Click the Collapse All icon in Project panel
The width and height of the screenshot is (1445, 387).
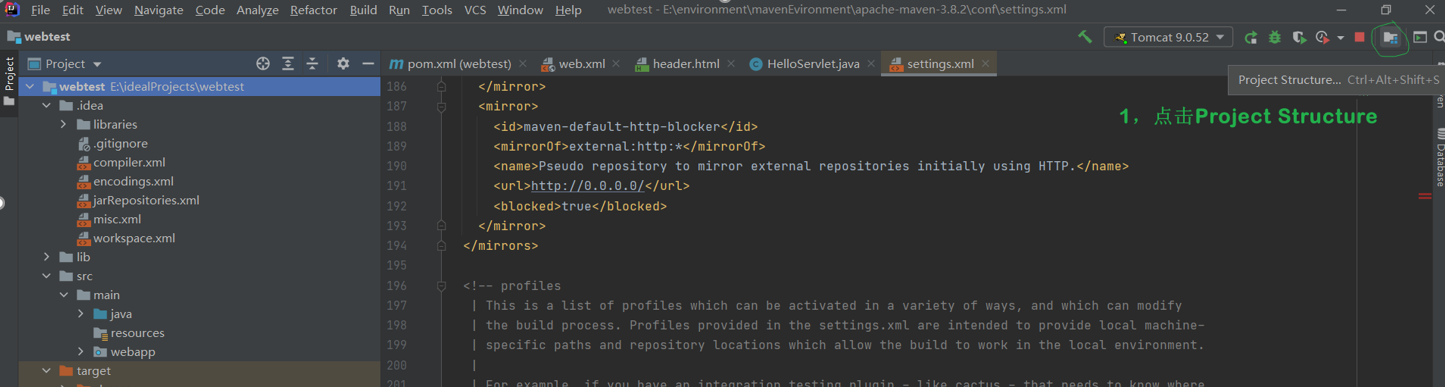pyautogui.click(x=312, y=63)
